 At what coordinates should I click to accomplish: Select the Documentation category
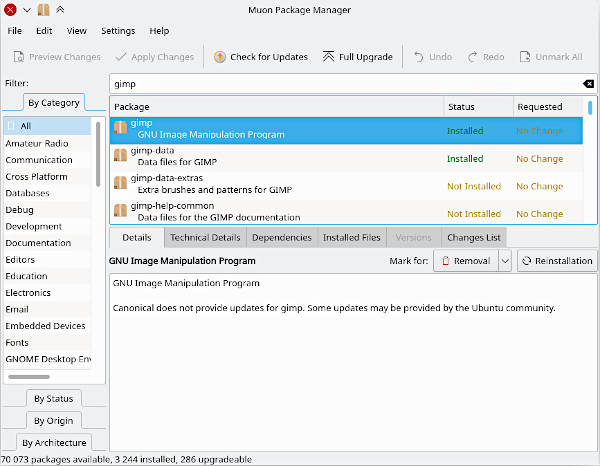tap(47, 243)
